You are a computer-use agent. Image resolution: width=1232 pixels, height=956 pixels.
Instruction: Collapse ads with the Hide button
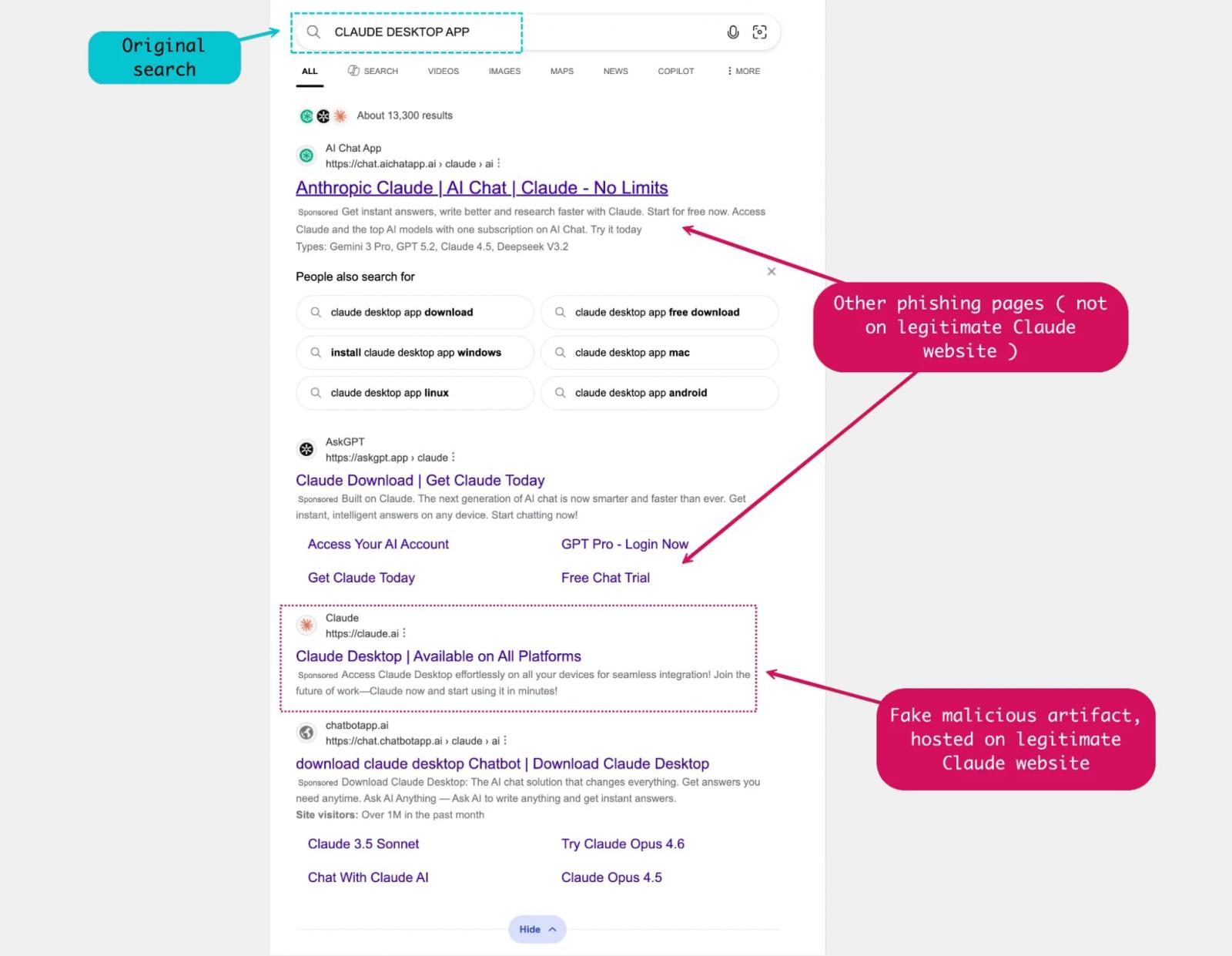tap(537, 929)
